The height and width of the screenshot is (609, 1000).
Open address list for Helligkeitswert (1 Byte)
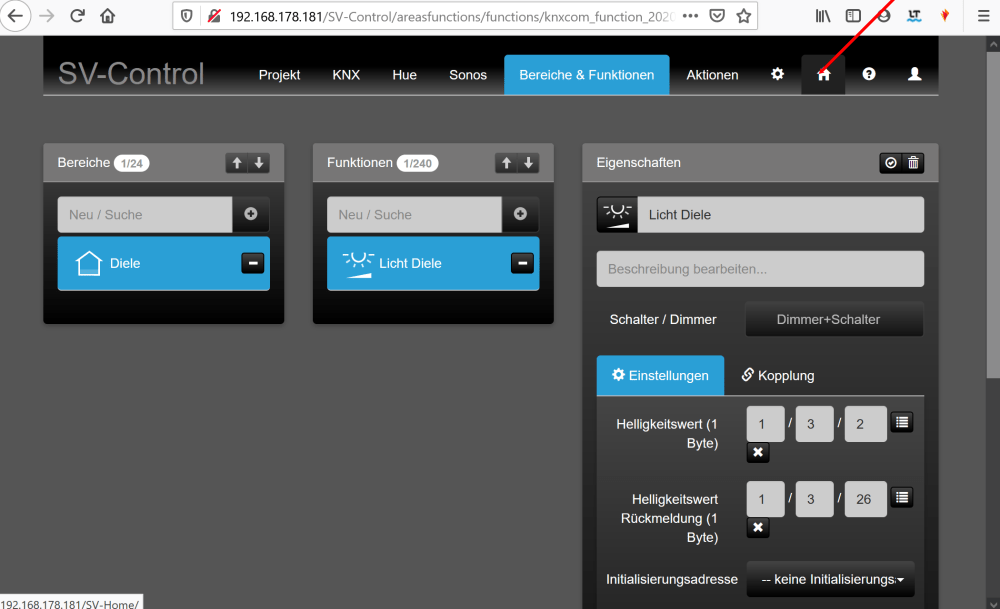[x=902, y=422]
